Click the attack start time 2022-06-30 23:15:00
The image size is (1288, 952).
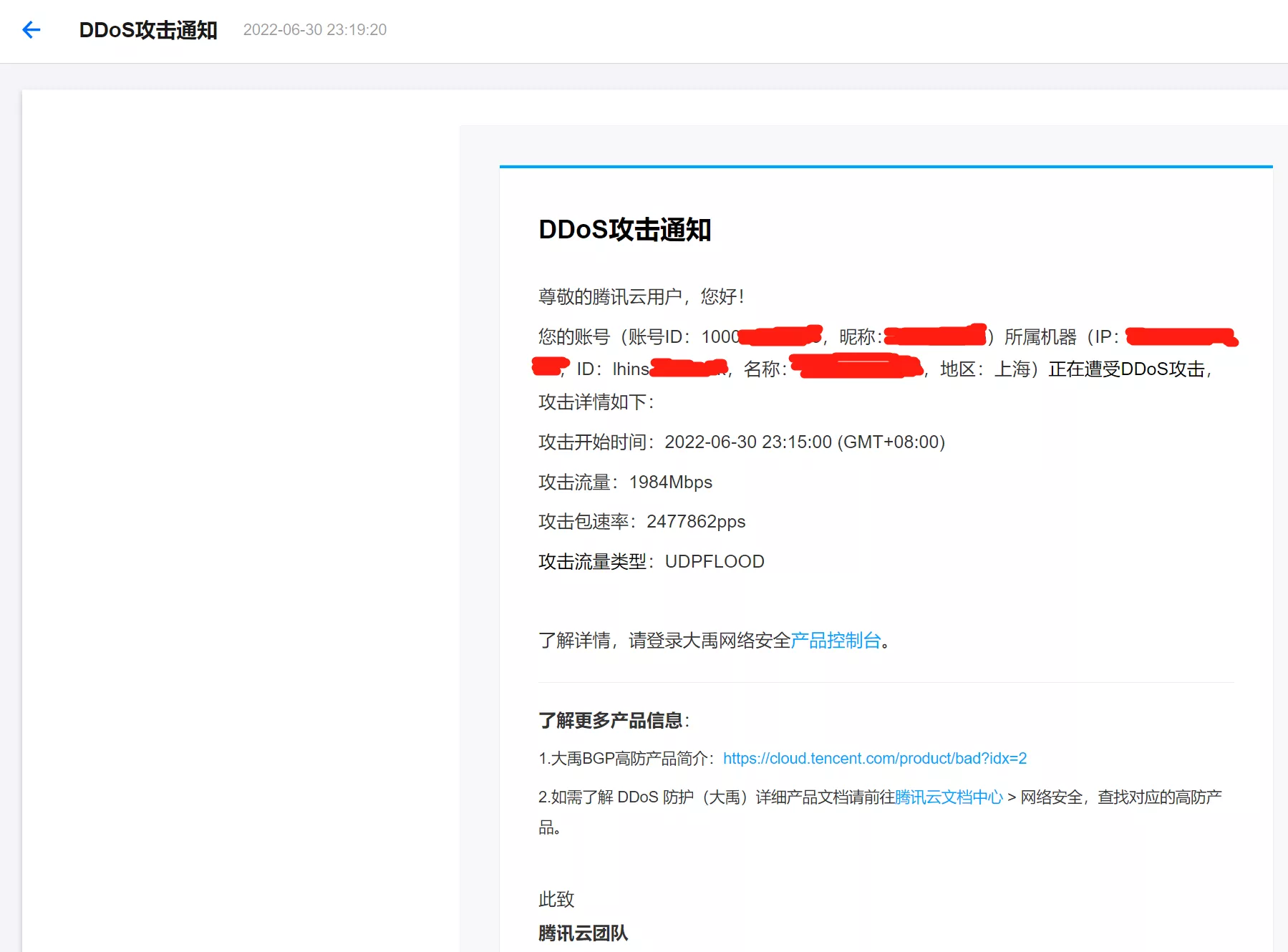(x=748, y=442)
